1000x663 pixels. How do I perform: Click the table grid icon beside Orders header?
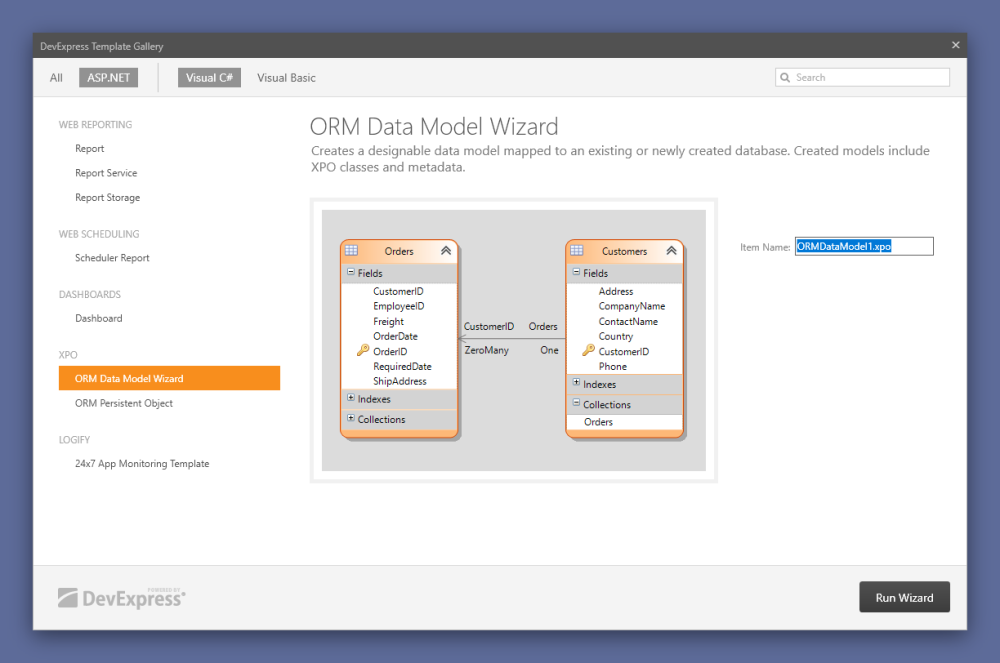(x=351, y=251)
